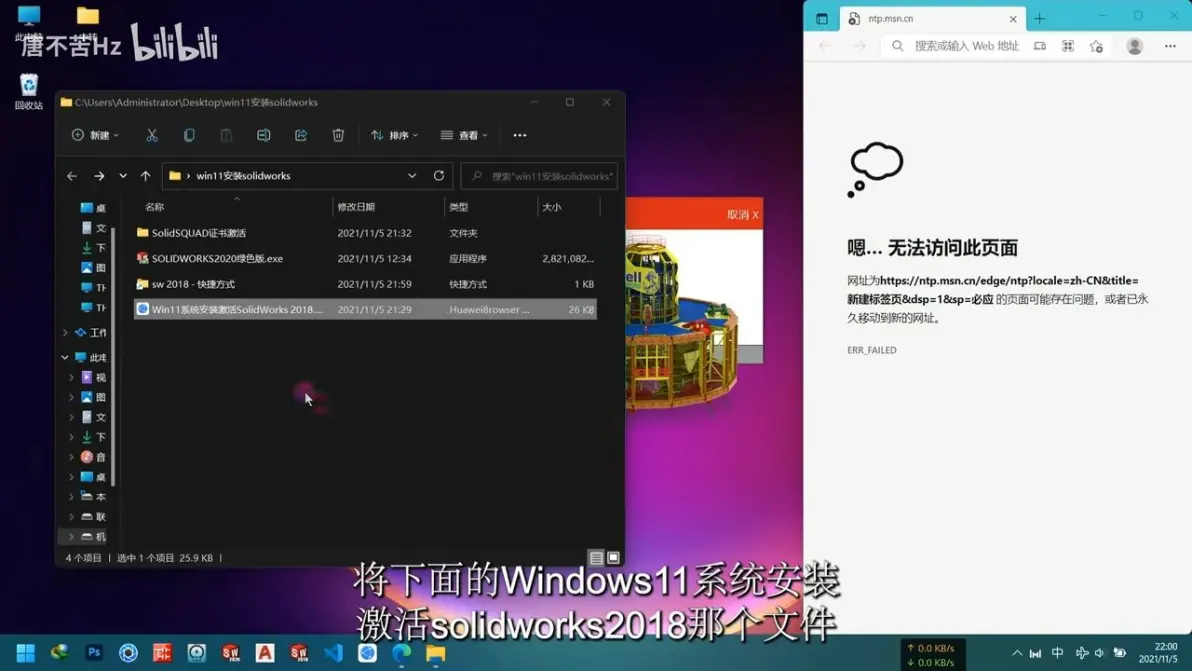Click the Explorer search box

[x=540, y=175]
